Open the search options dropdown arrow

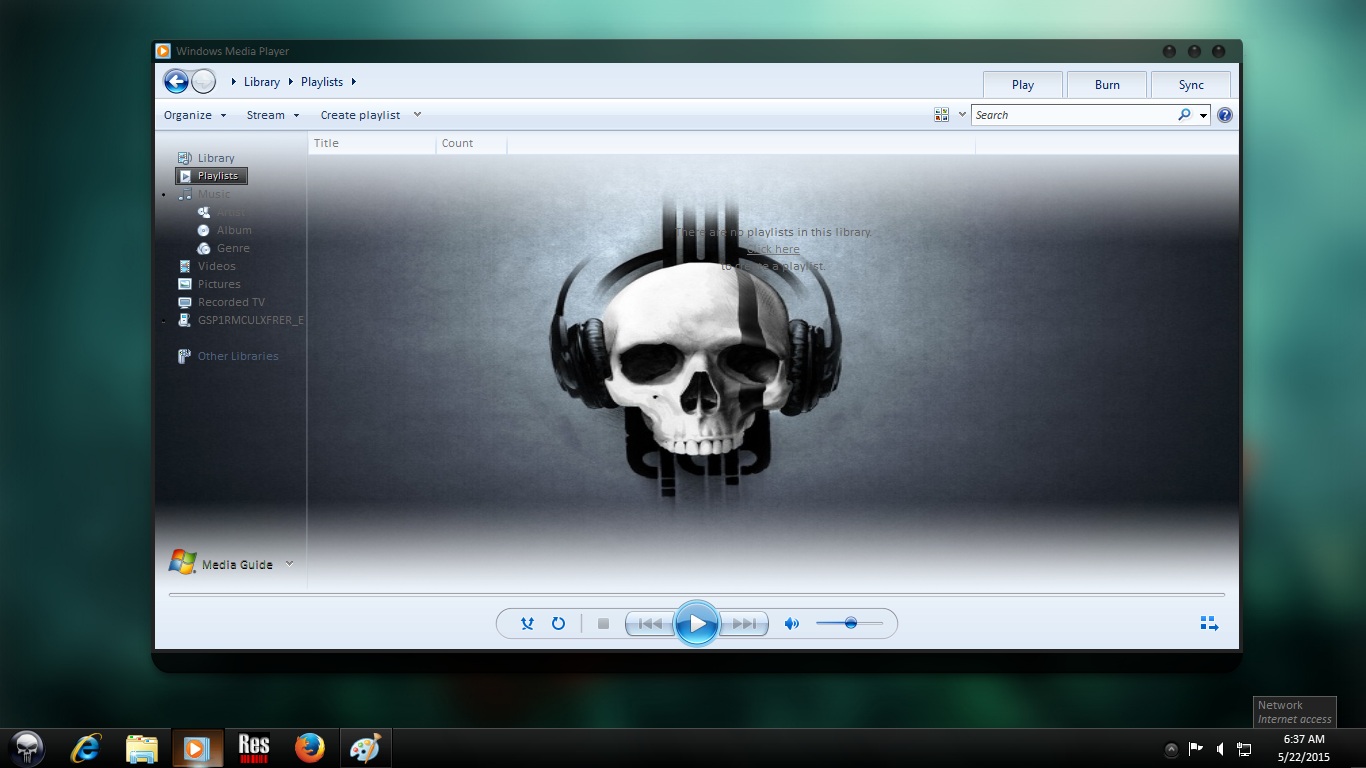tap(1203, 115)
